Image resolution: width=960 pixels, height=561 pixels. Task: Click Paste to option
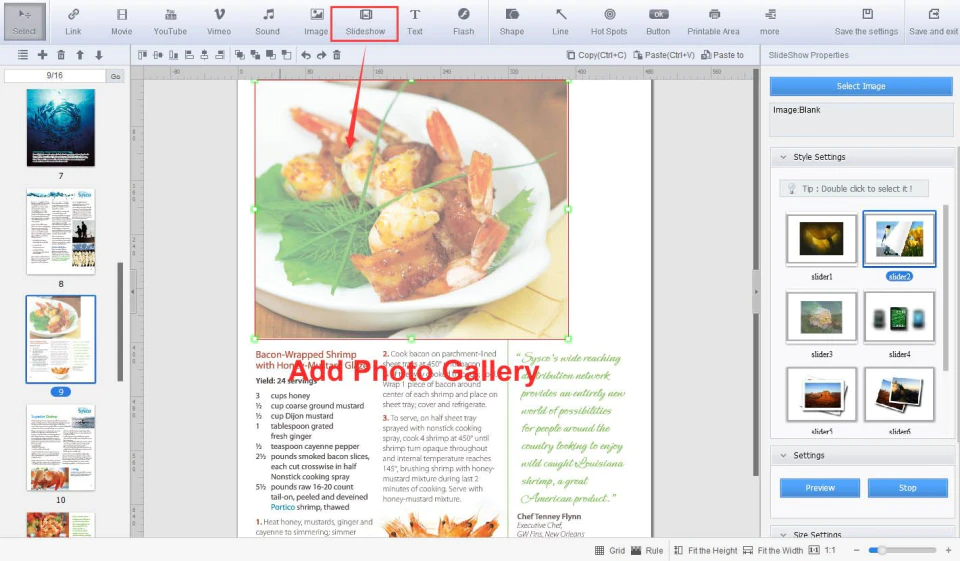[x=722, y=55]
